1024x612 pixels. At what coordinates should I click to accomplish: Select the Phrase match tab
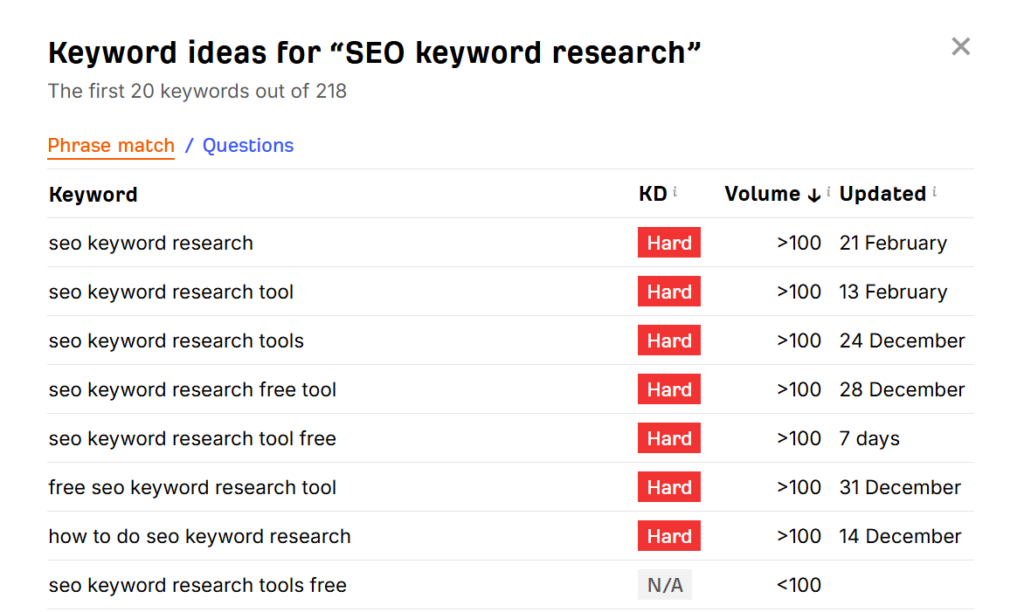111,146
